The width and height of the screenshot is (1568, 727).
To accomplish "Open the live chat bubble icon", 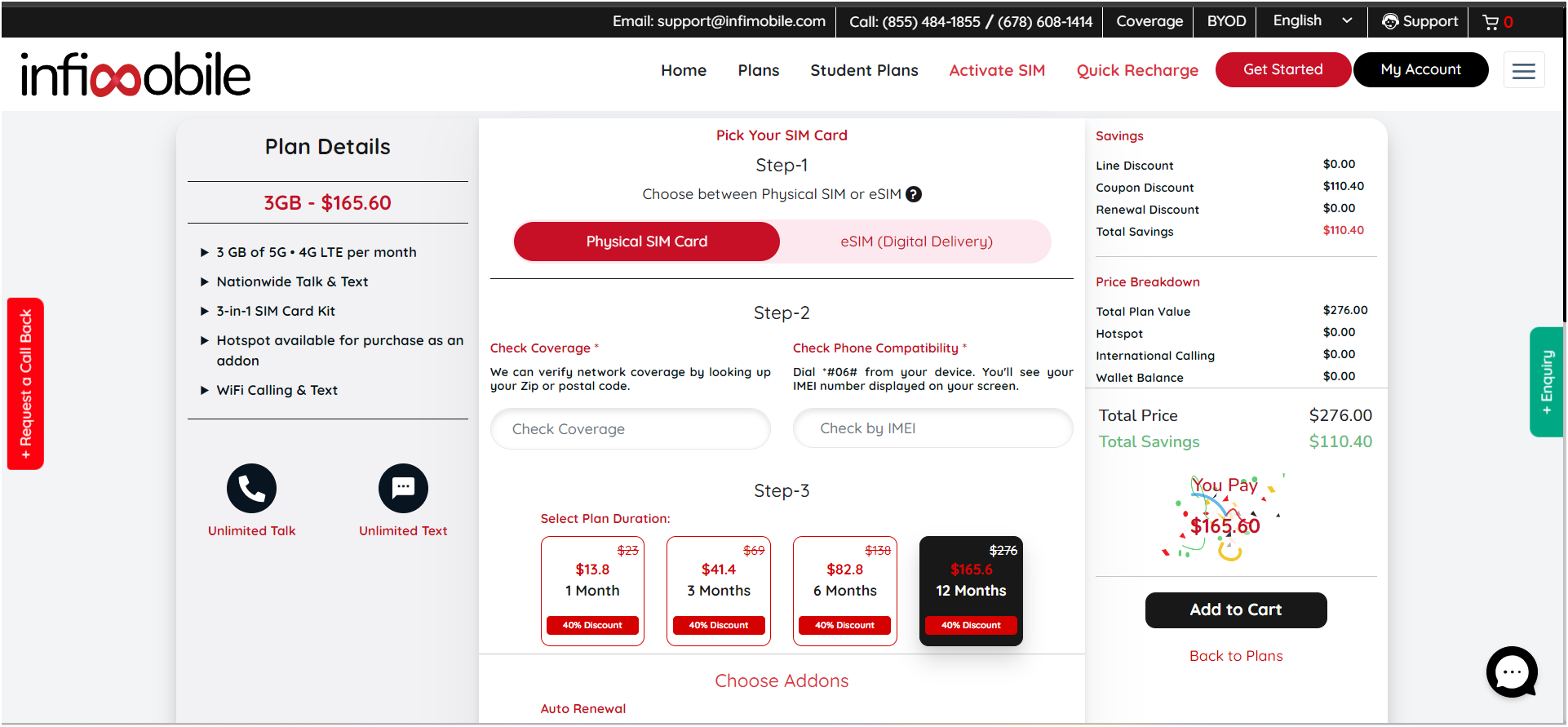I will (x=1512, y=672).
